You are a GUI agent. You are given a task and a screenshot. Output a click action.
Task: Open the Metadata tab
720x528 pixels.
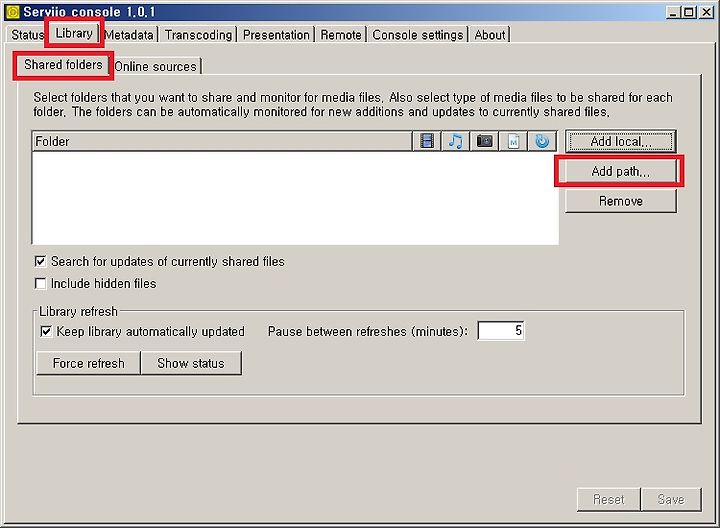coord(129,35)
